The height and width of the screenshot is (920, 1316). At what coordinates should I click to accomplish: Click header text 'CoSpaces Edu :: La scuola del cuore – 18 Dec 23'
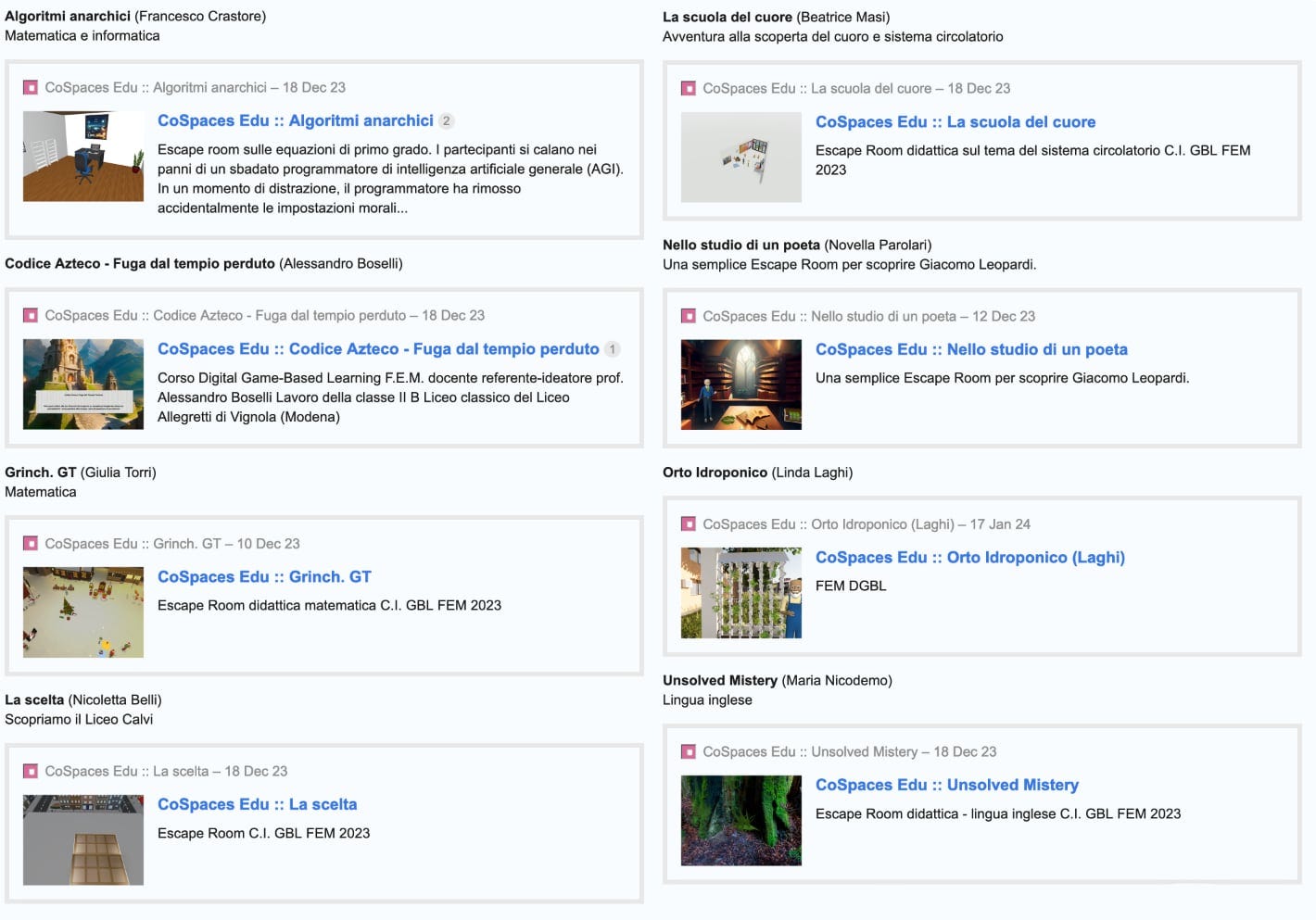(x=856, y=89)
